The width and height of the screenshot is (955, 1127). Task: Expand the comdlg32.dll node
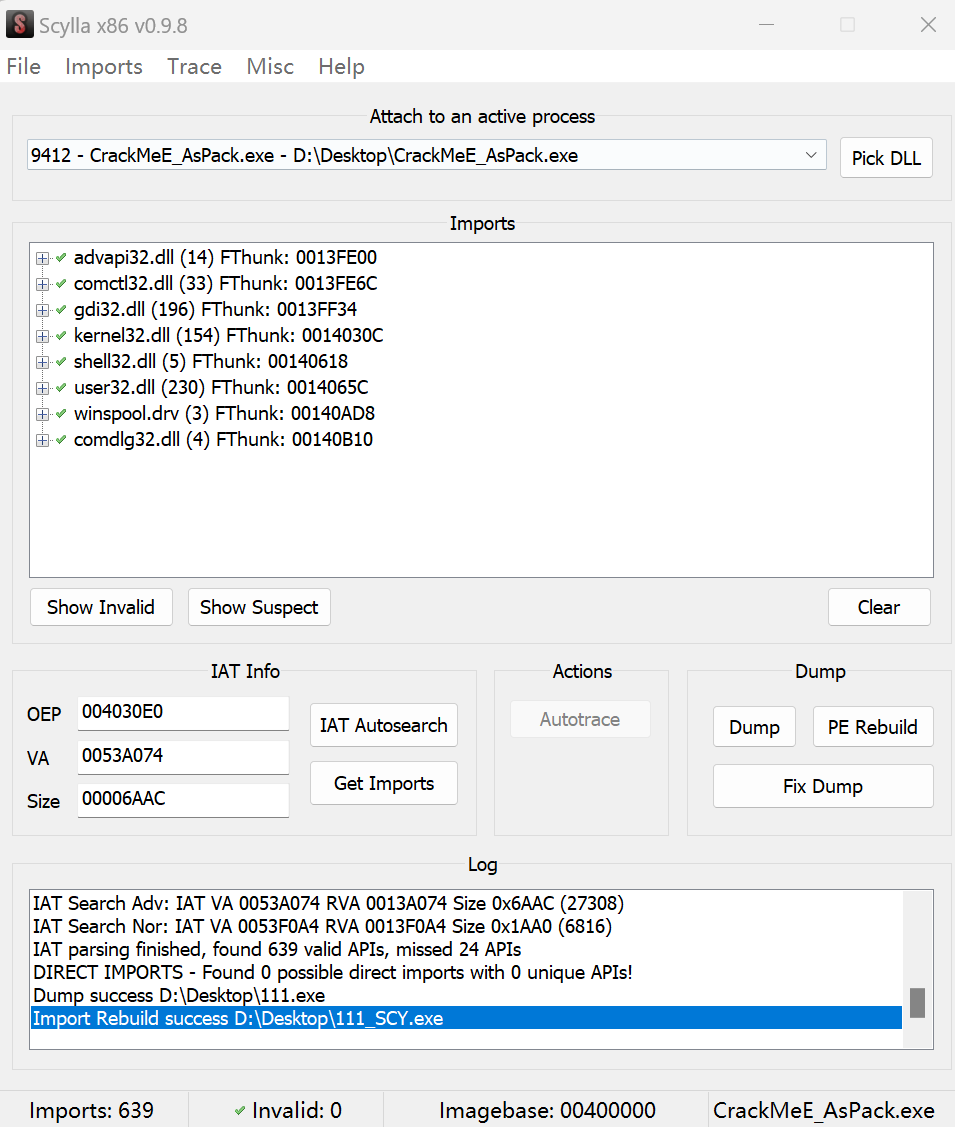coord(42,440)
